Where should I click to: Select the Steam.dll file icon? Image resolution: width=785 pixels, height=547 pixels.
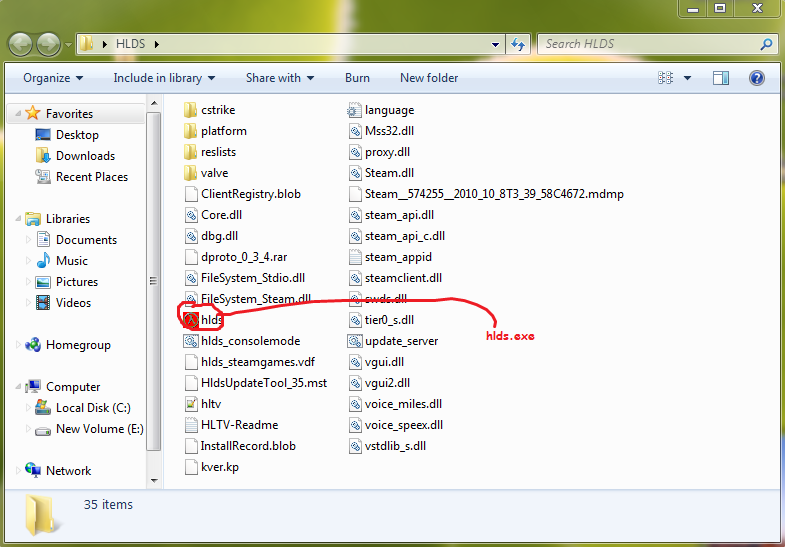coord(355,173)
